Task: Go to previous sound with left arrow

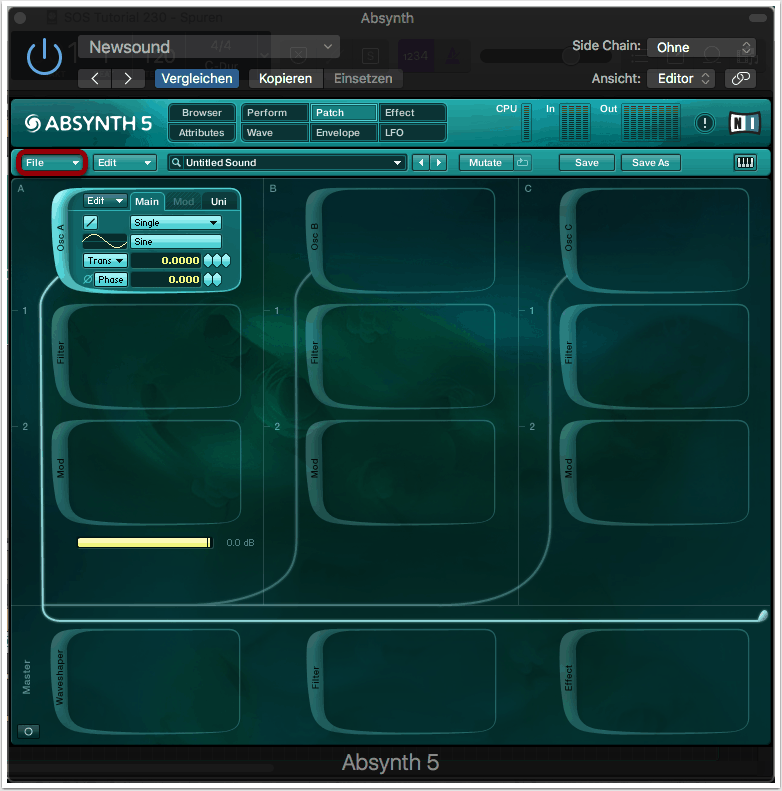Action: pos(421,163)
